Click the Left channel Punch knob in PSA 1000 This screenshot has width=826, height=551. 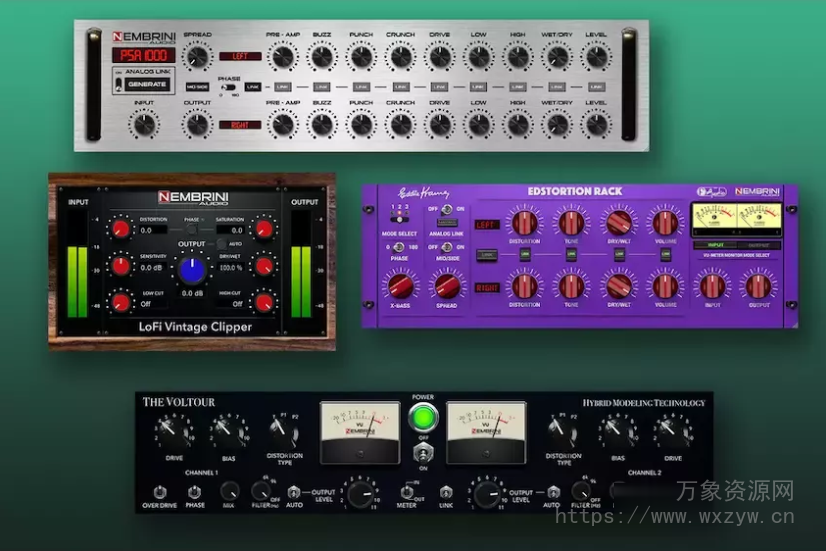pos(361,56)
